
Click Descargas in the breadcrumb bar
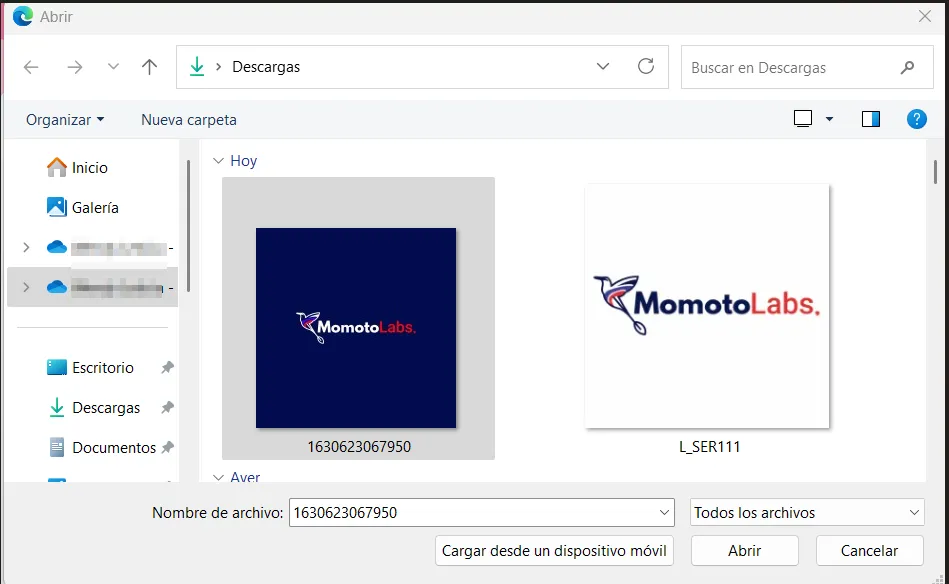click(266, 66)
